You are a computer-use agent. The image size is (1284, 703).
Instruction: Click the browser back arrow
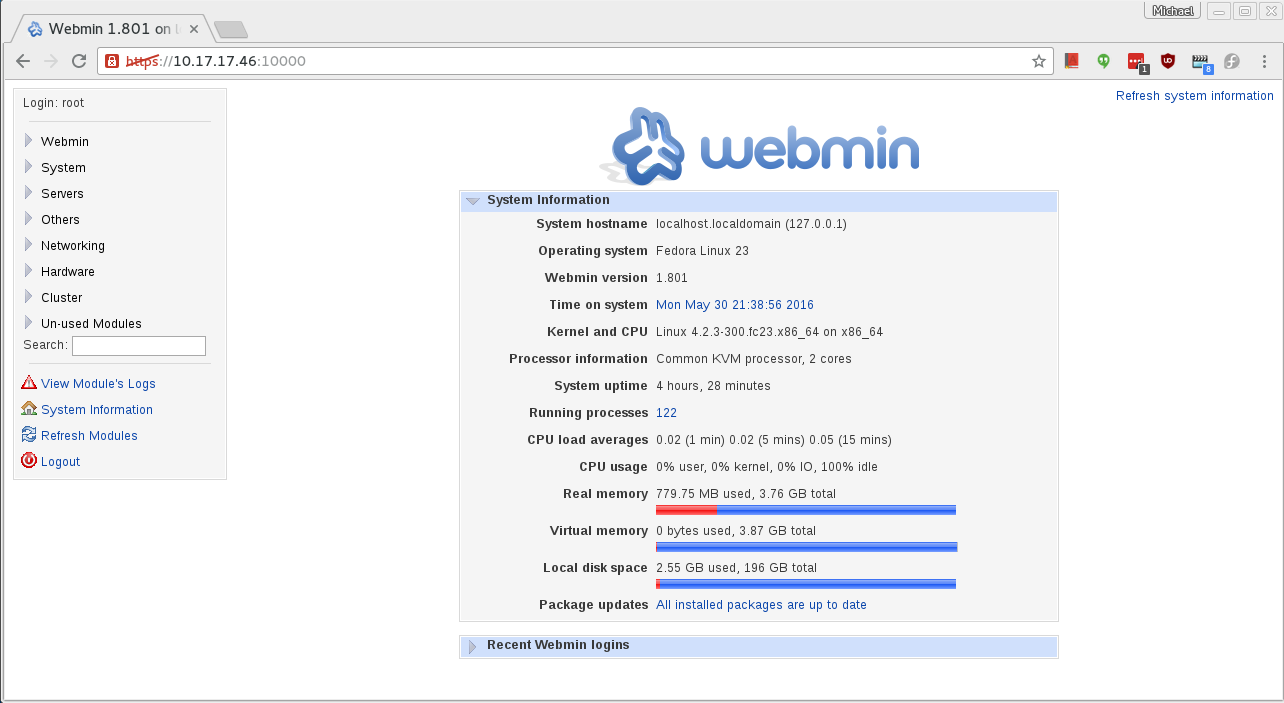pyautogui.click(x=23, y=61)
